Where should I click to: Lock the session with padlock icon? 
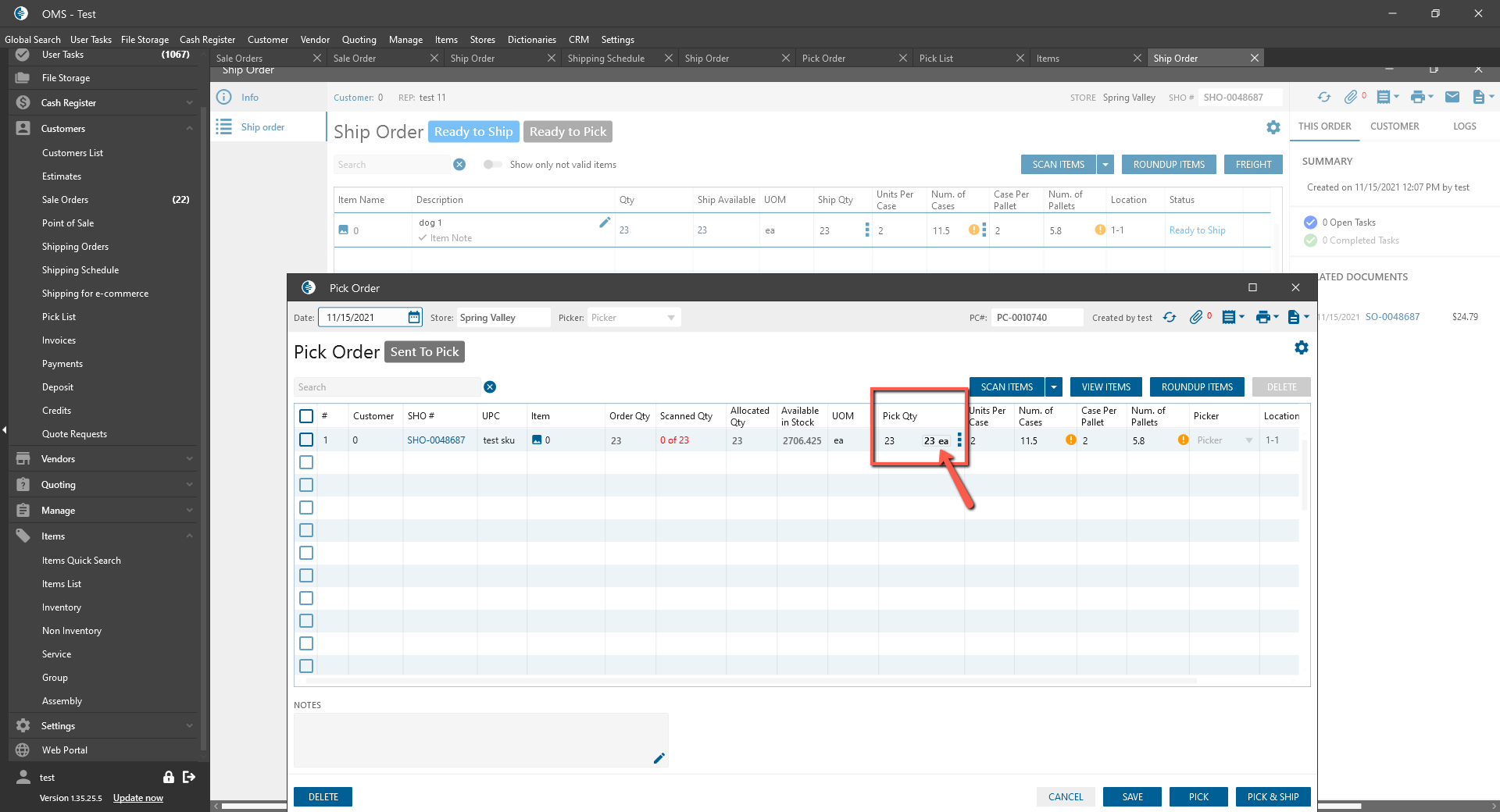click(x=169, y=777)
